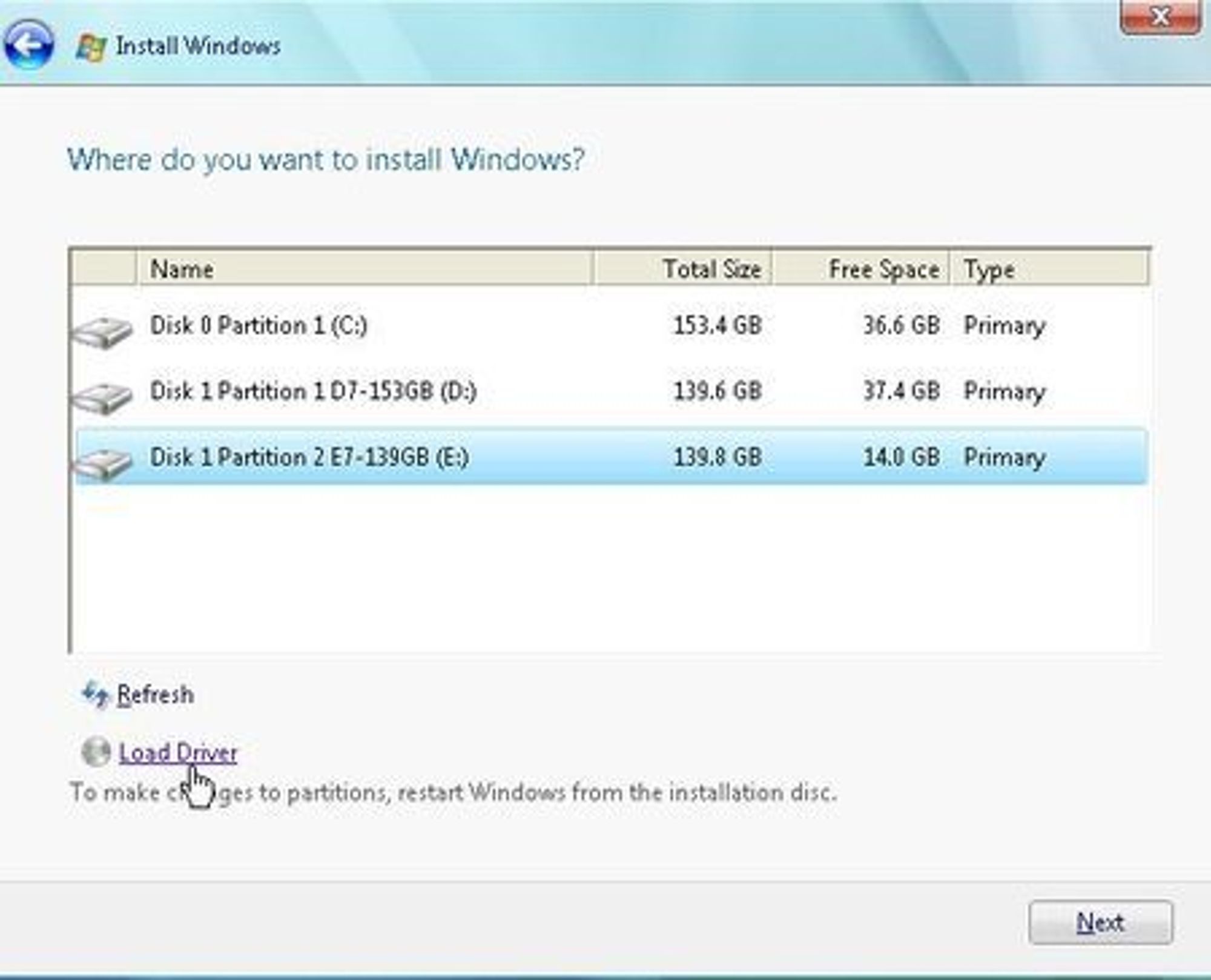1211x980 pixels.
Task: Click the 153.4 GB total size cell
Action: [x=718, y=325]
